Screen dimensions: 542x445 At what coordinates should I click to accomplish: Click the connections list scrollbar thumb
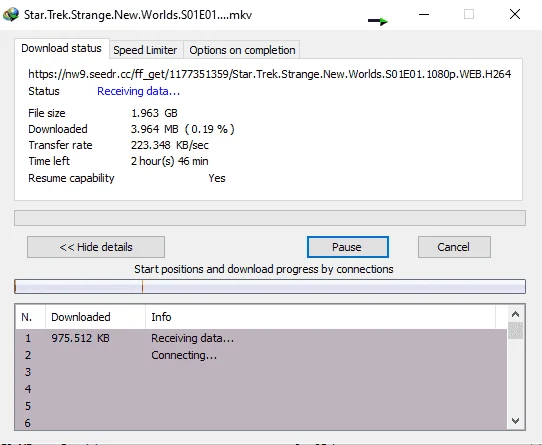515,330
